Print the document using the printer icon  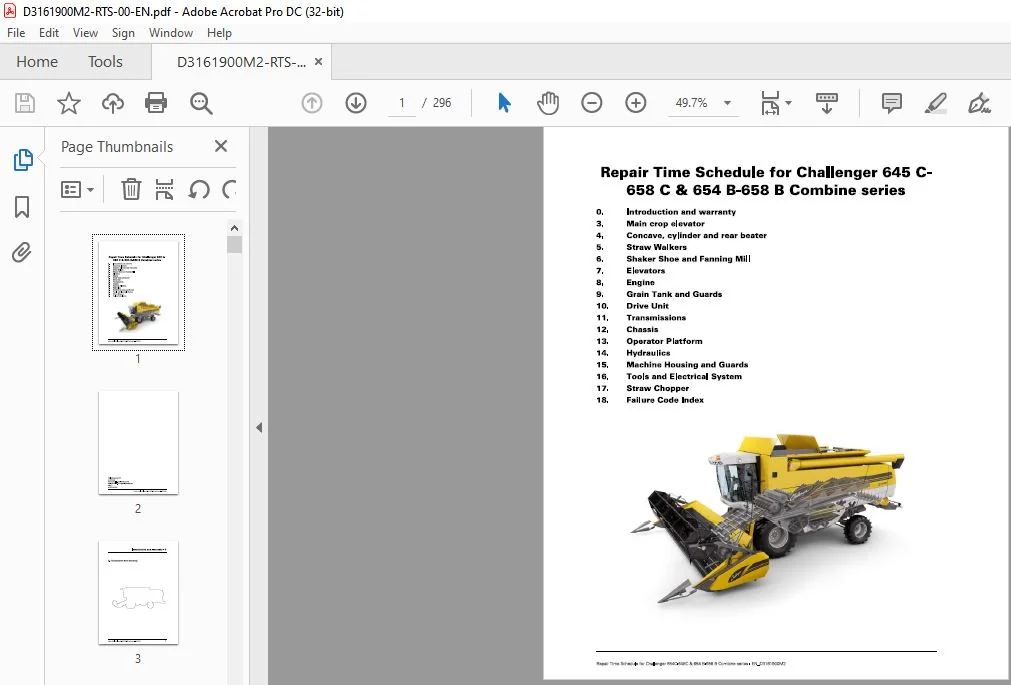[156, 103]
